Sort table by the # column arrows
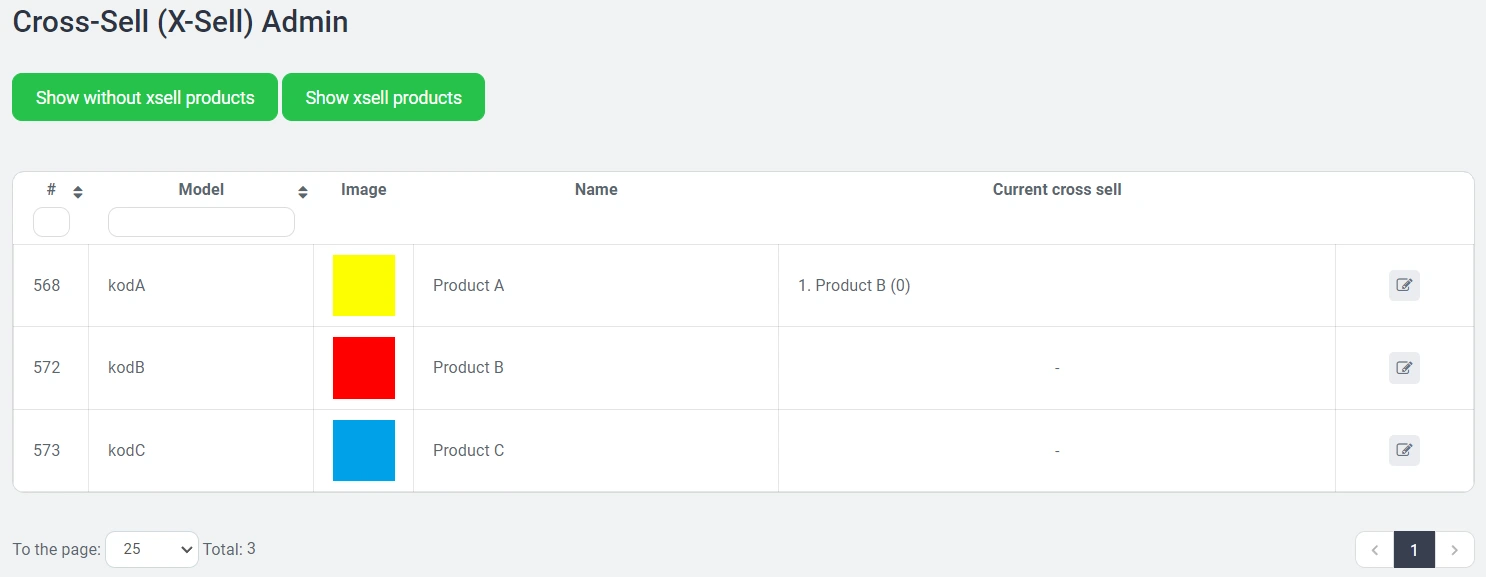Screen dimensions: 1486x577 tap(78, 191)
